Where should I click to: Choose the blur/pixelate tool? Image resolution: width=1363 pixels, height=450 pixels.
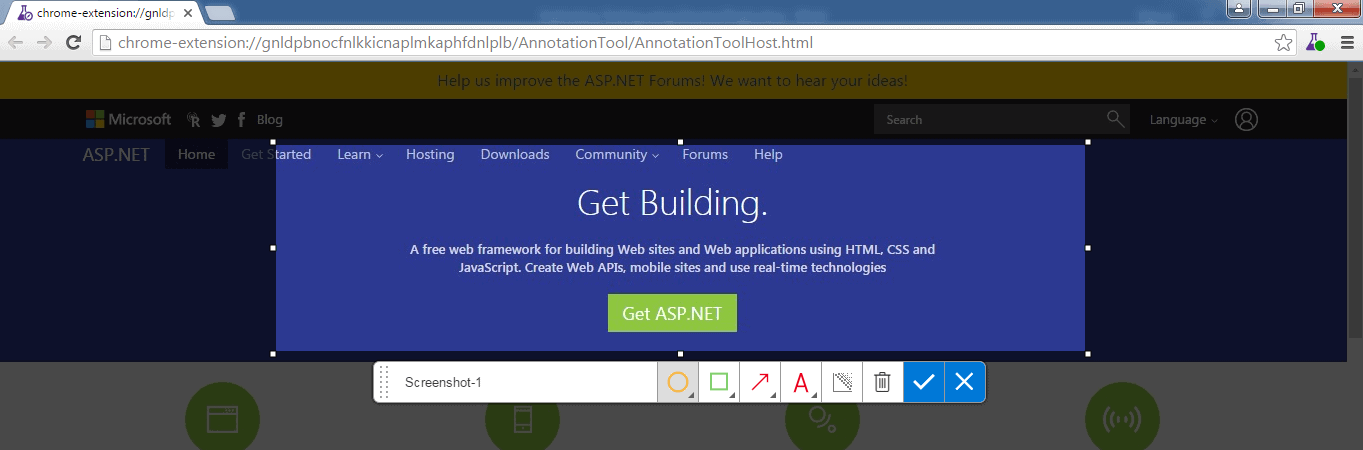(x=842, y=382)
